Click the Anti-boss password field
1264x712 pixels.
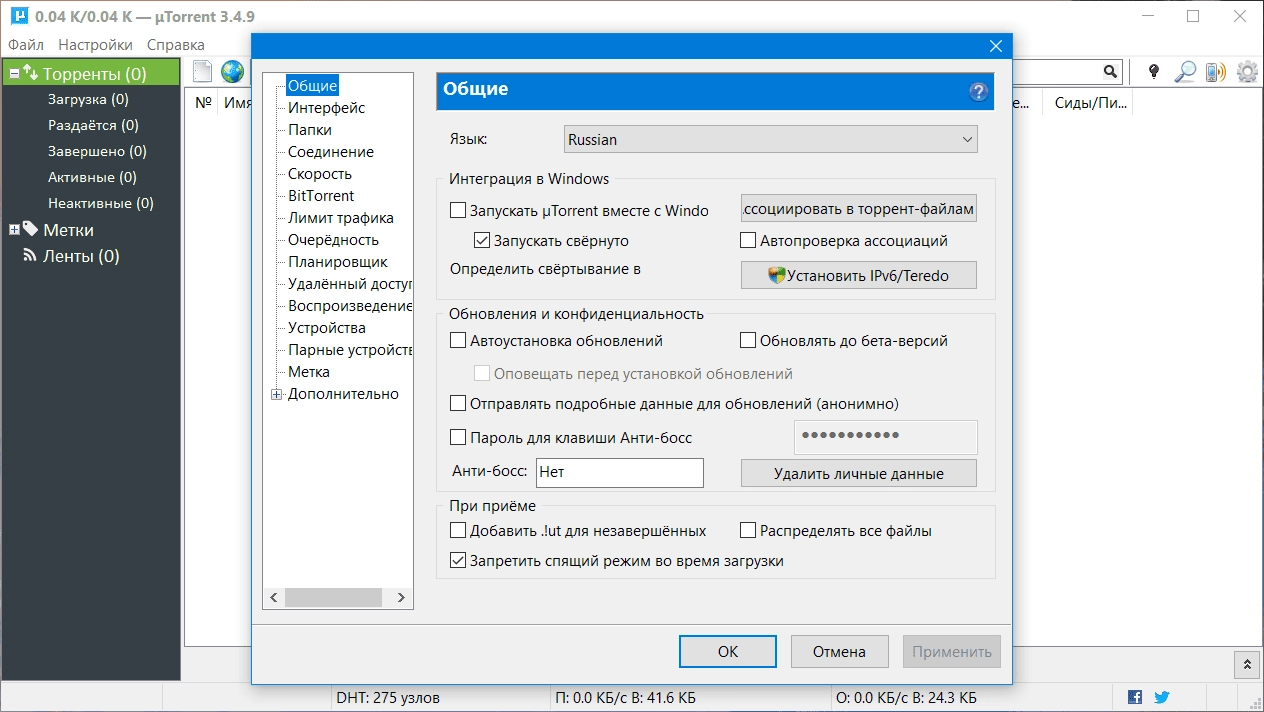click(885, 437)
